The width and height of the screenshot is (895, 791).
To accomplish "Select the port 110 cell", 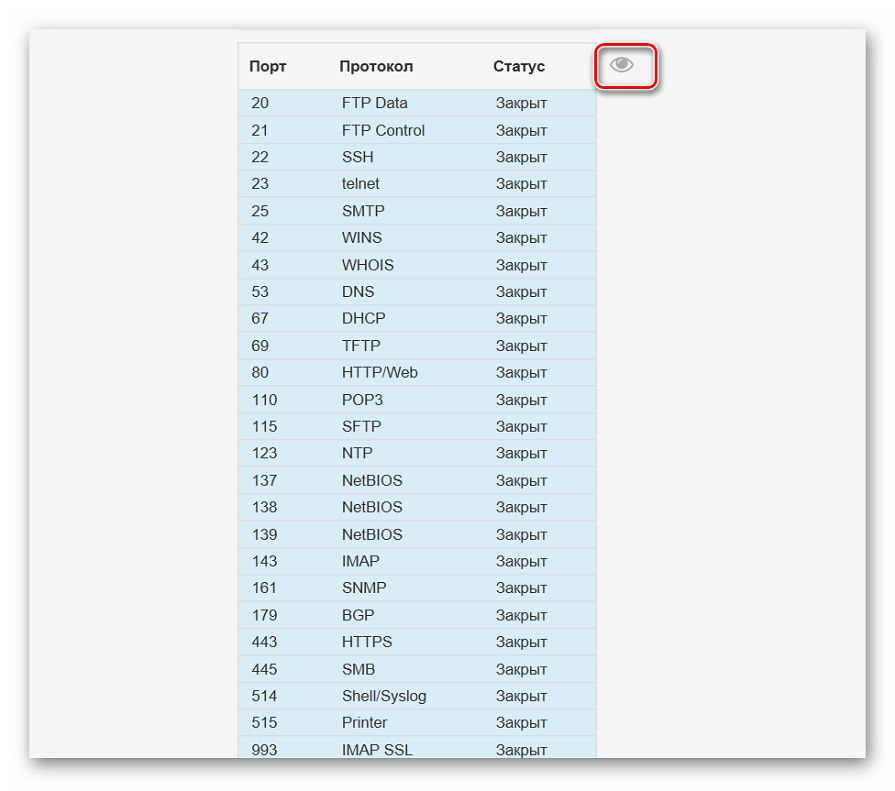I will point(264,399).
